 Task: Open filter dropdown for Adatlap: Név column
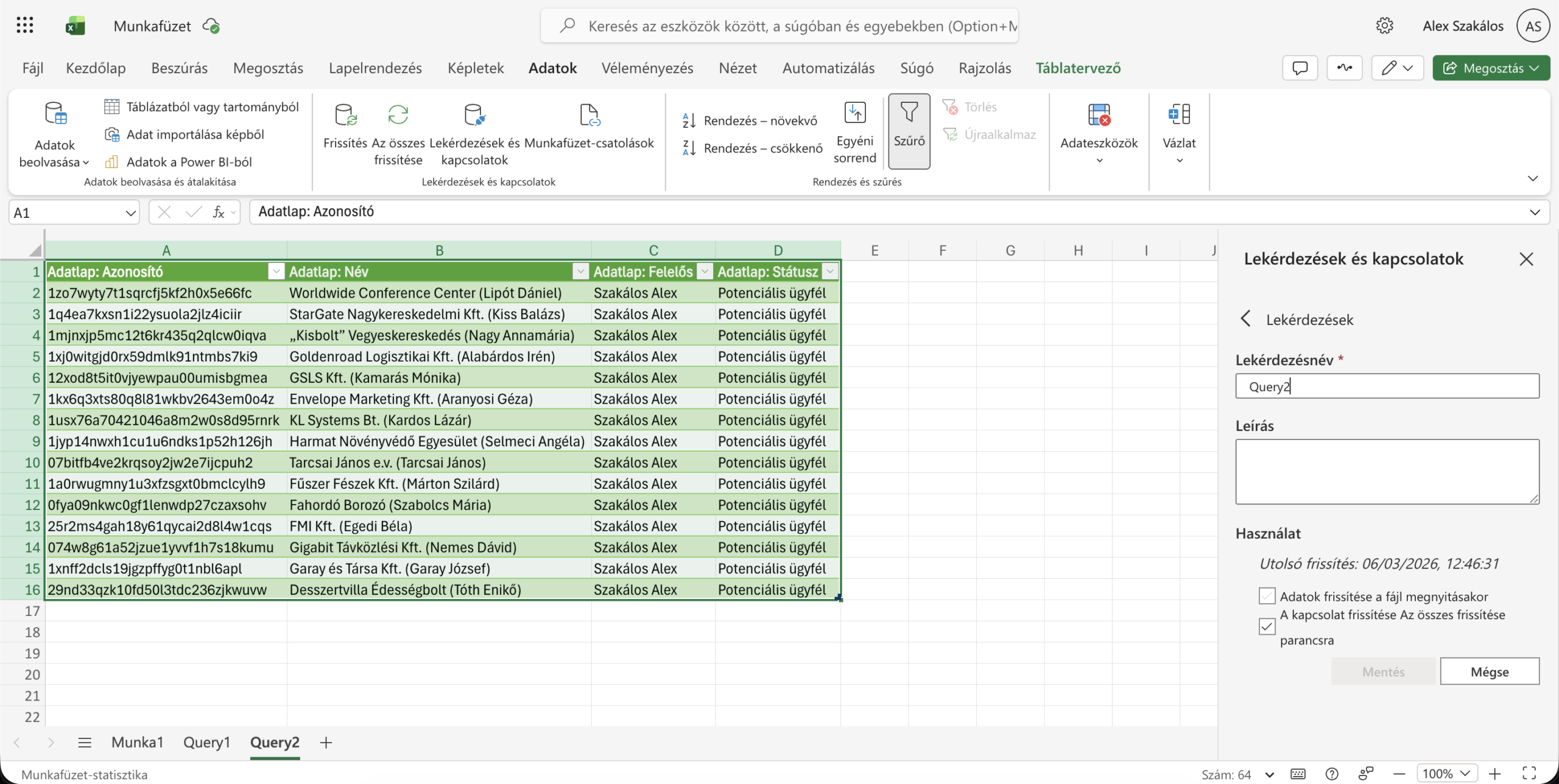pyautogui.click(x=580, y=271)
